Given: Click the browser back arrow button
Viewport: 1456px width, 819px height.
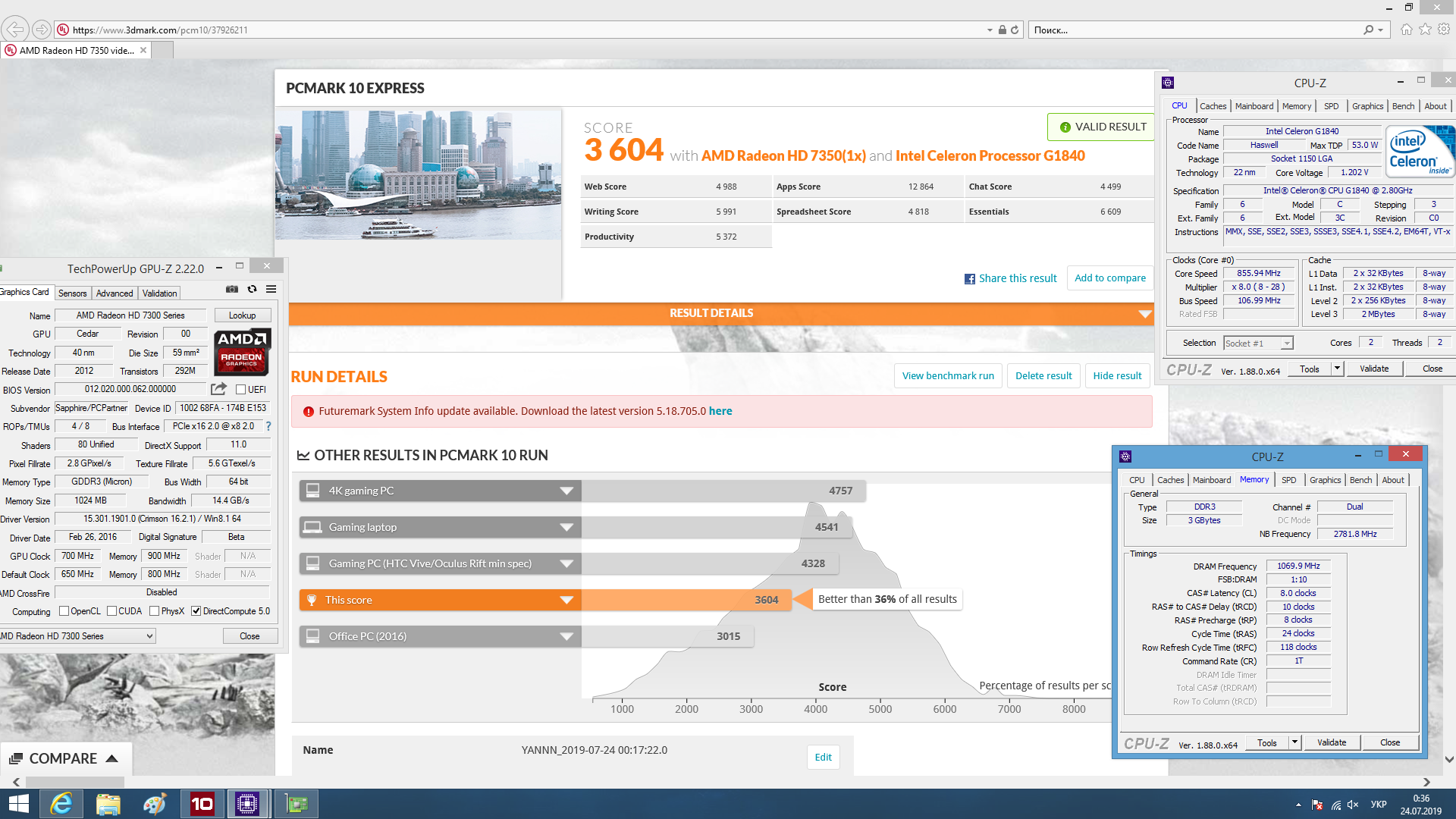Looking at the screenshot, I should pos(15,30).
